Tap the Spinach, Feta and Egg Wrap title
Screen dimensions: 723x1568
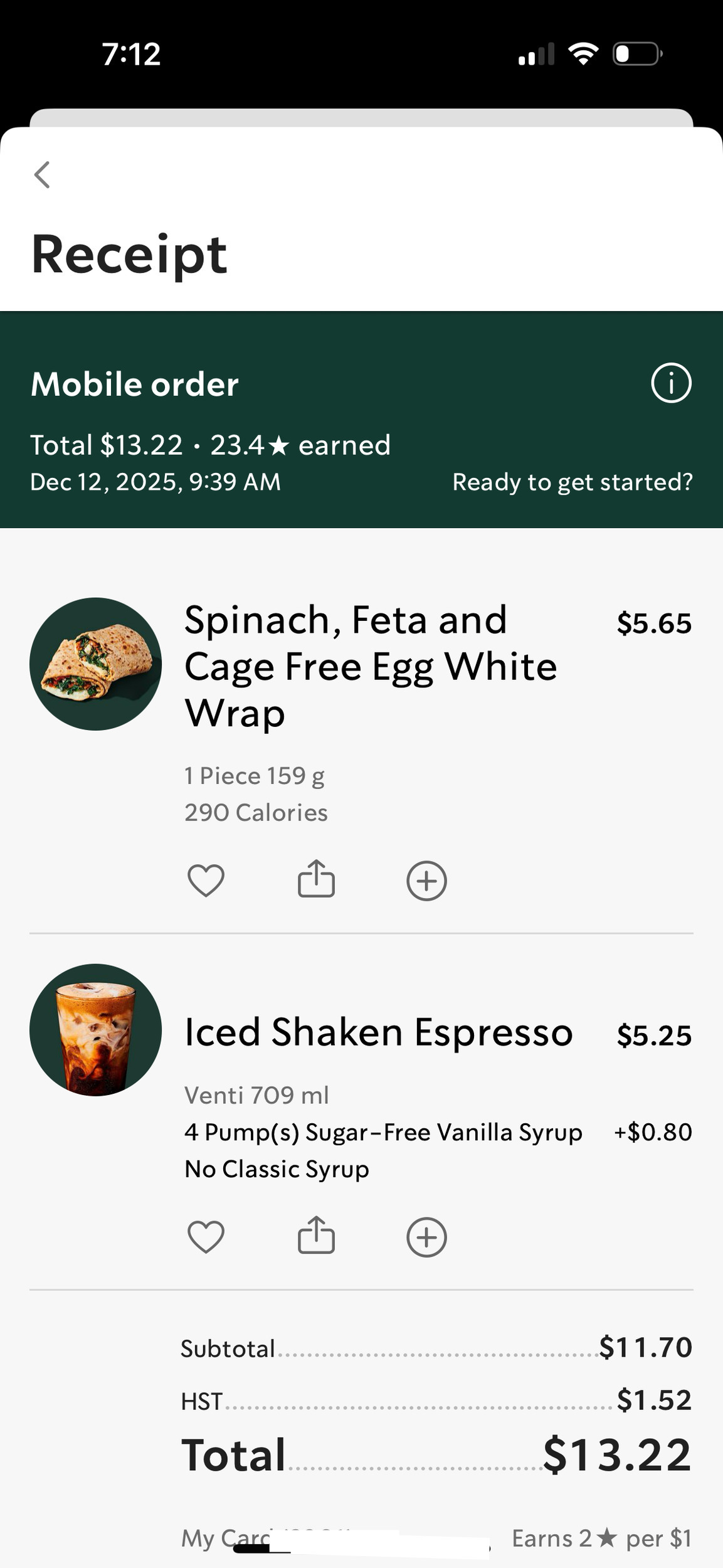coord(370,666)
